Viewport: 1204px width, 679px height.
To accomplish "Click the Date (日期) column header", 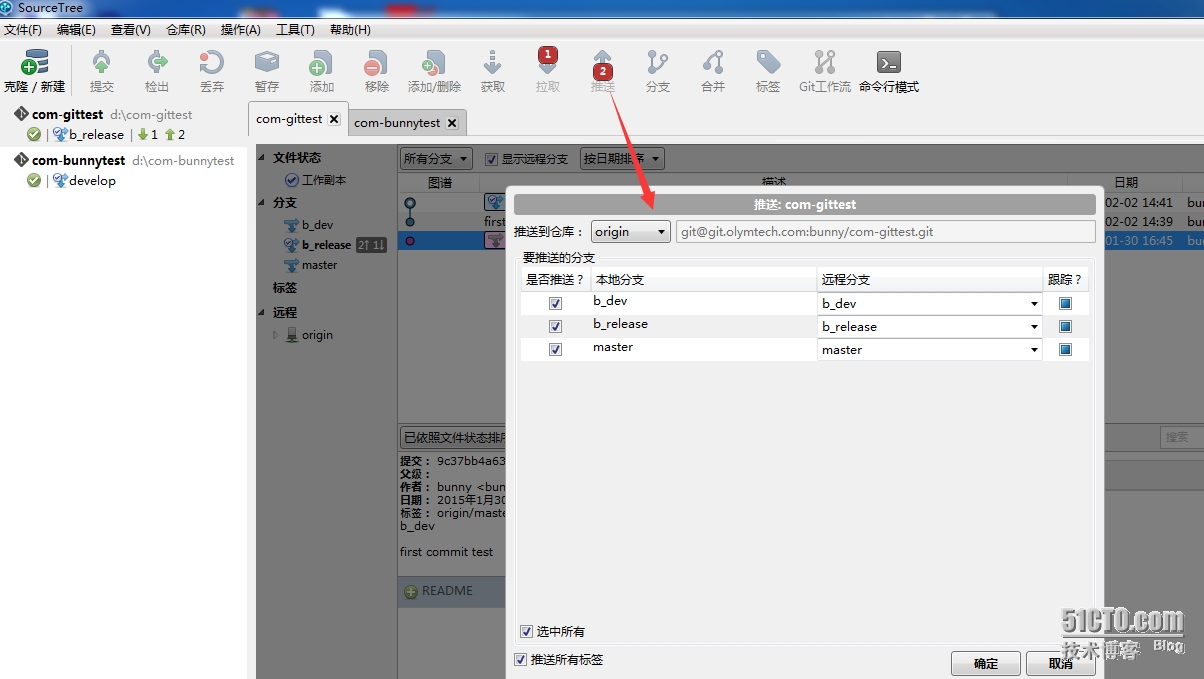I will tap(1126, 182).
